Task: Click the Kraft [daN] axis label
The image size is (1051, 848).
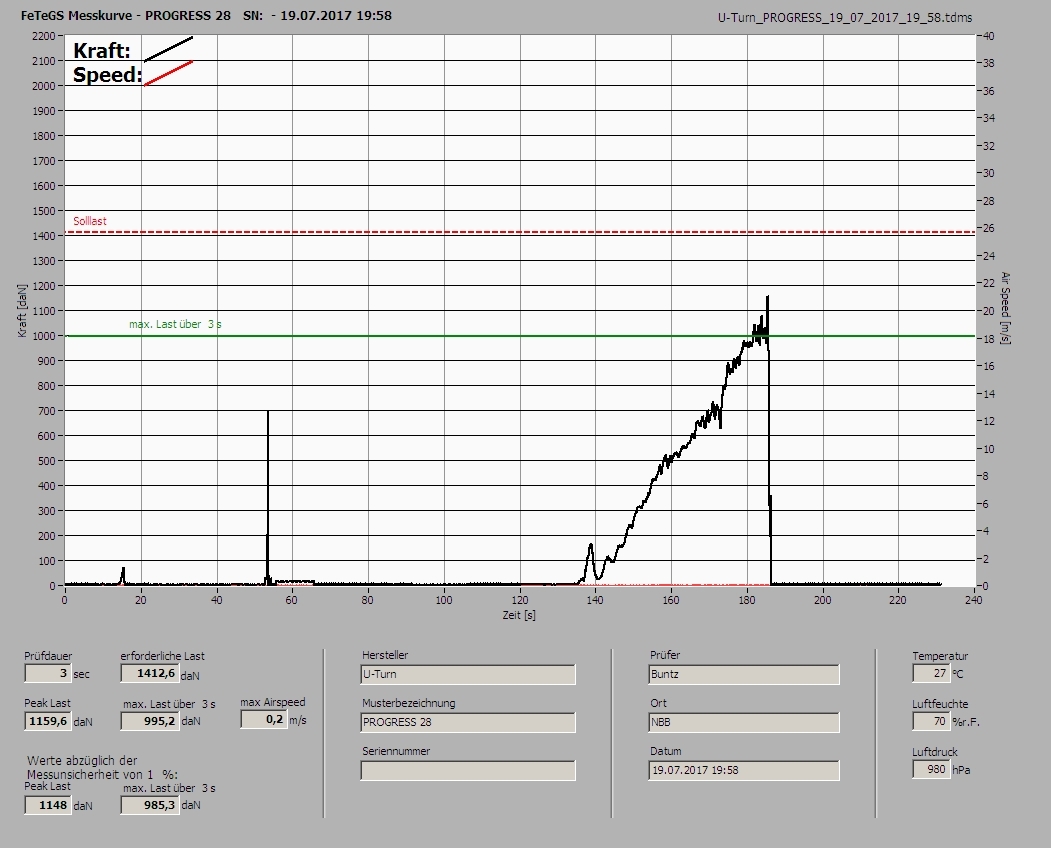Action: (x=23, y=310)
